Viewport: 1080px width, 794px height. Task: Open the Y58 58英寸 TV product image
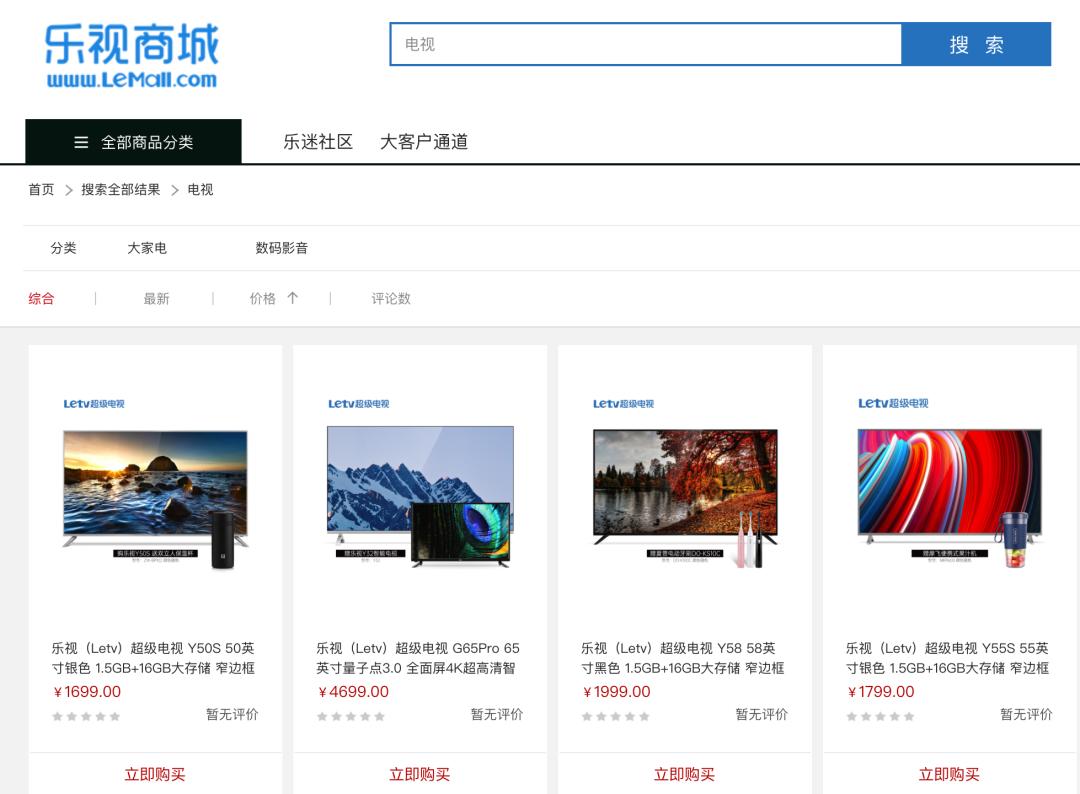[x=685, y=487]
